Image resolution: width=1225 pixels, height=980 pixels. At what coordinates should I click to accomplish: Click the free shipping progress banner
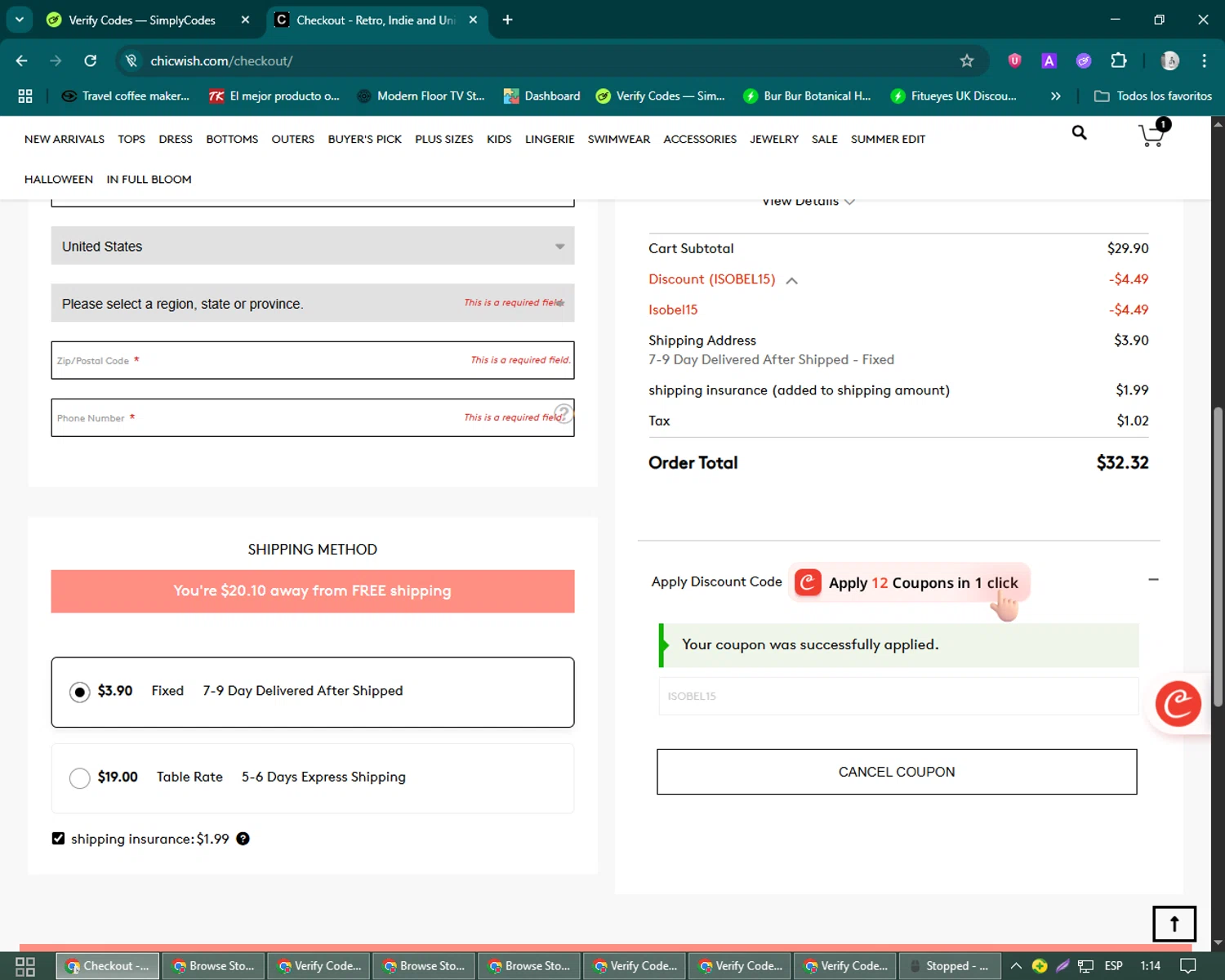(313, 591)
